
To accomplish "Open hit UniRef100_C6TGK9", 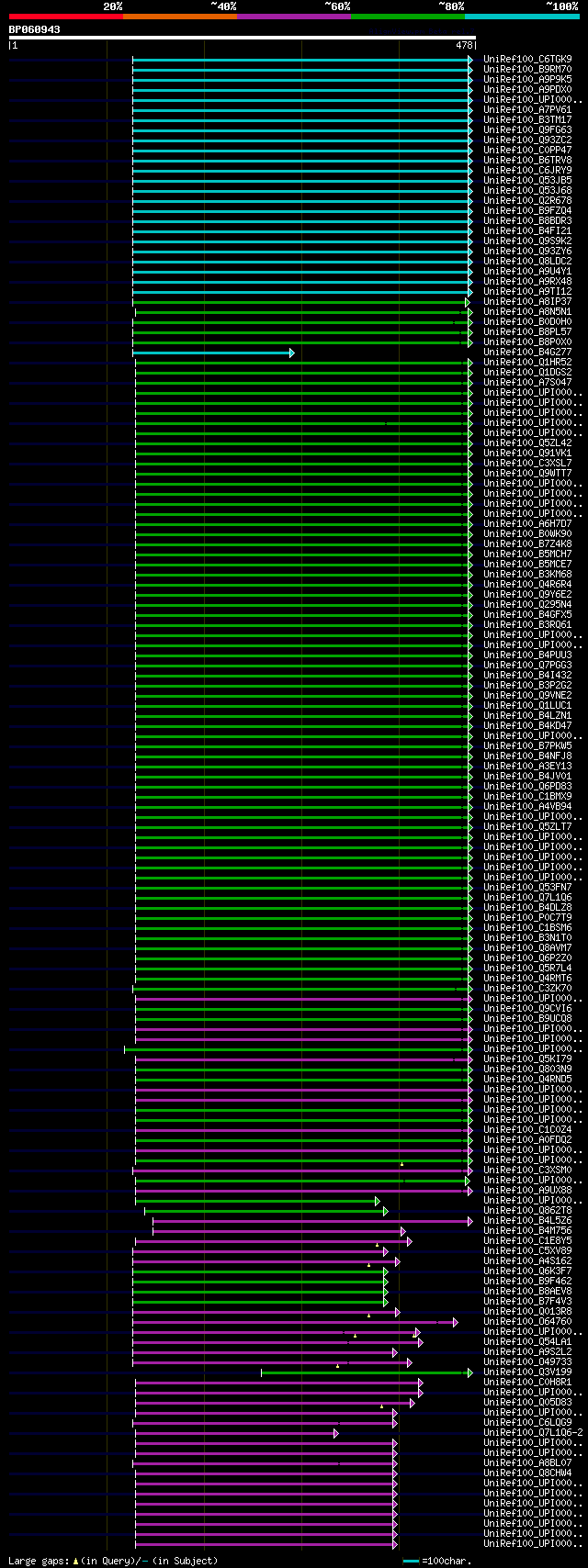I will tap(527, 59).
